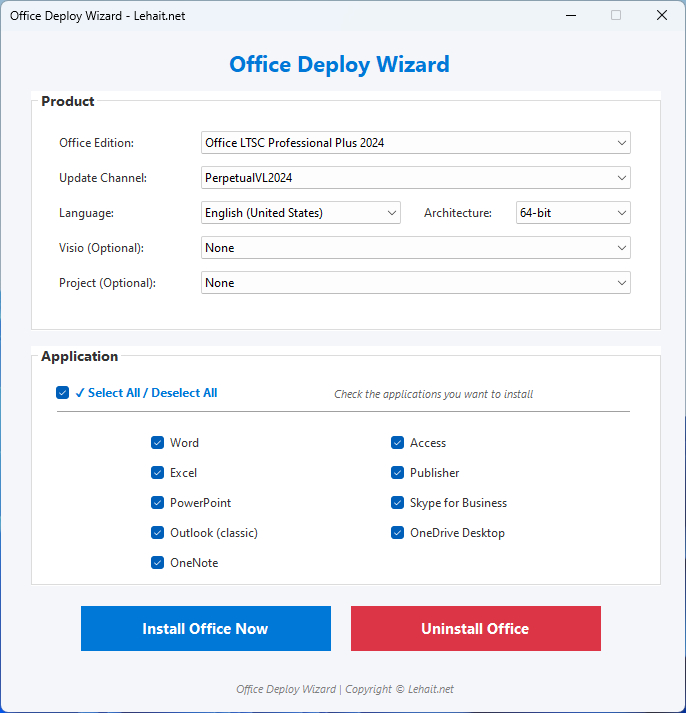Click the Visio (Optional): label

point(101,248)
